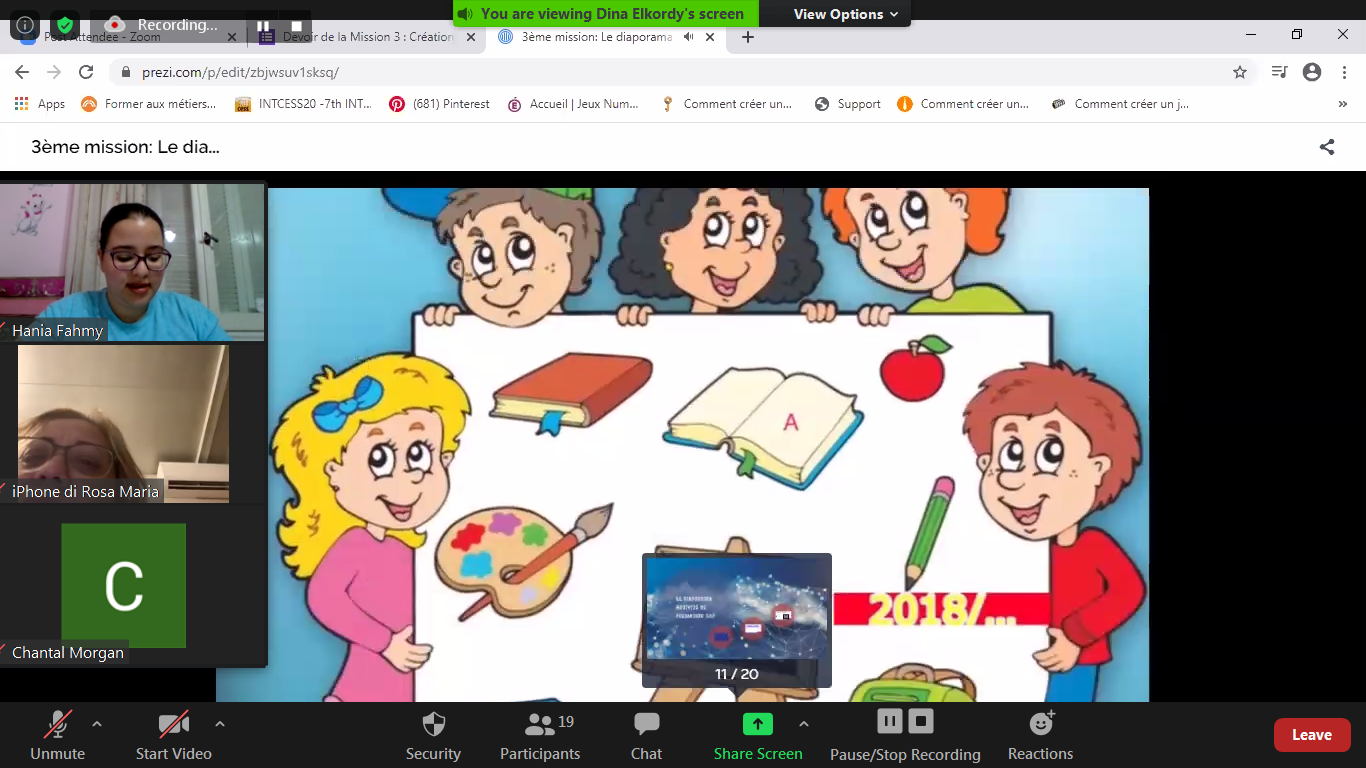
Task: Click the meeting information icon
Action: click(x=25, y=25)
